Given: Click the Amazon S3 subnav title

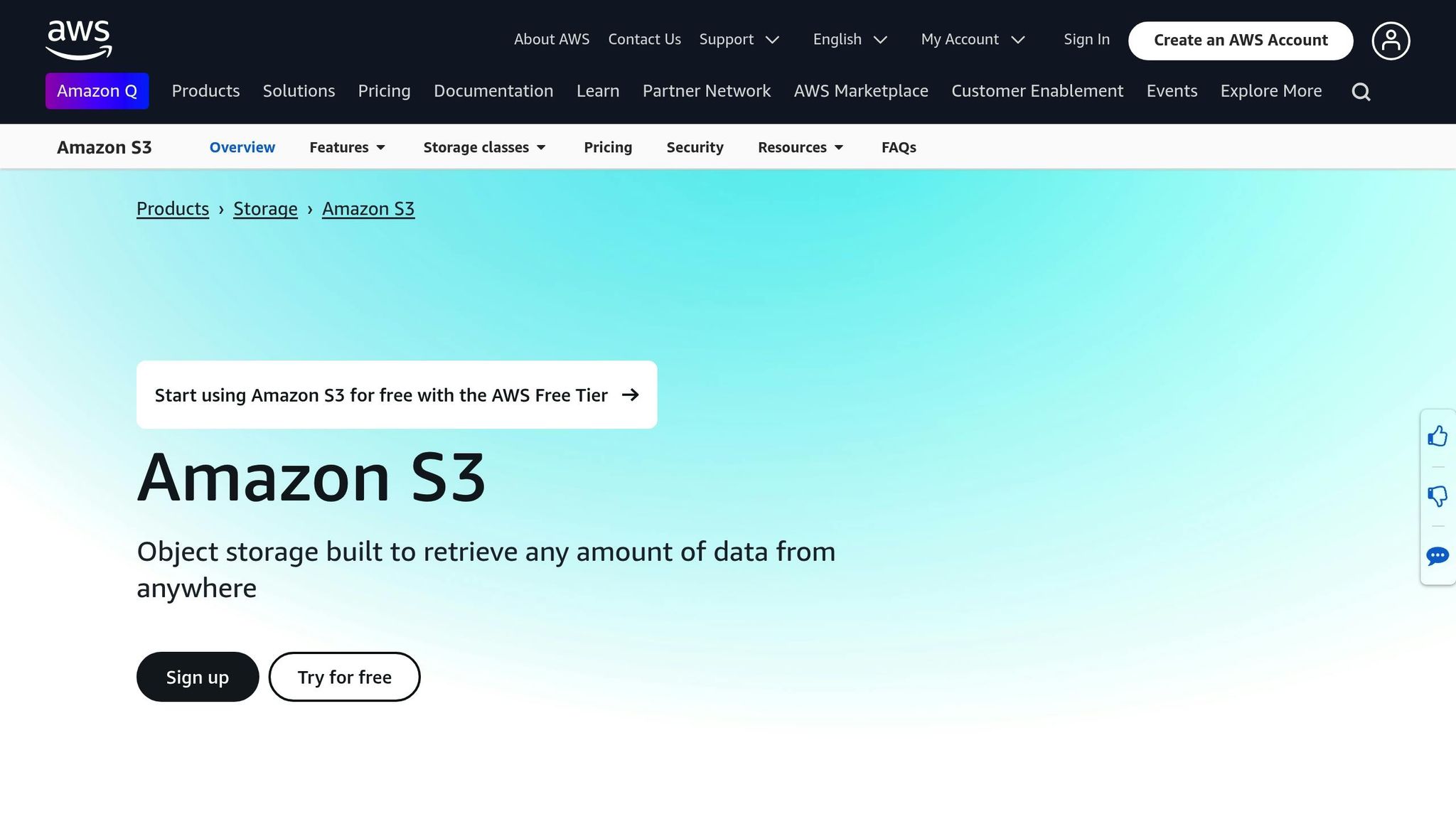Looking at the screenshot, I should coord(105,147).
